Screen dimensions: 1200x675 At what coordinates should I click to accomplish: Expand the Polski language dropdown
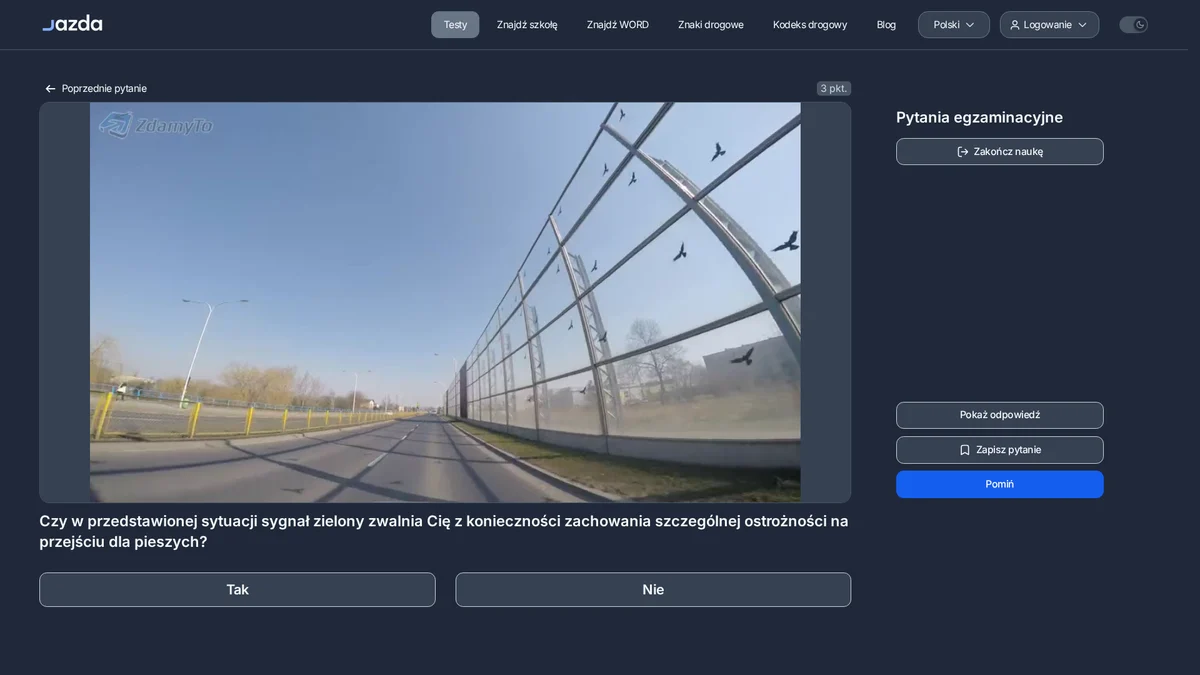954,25
